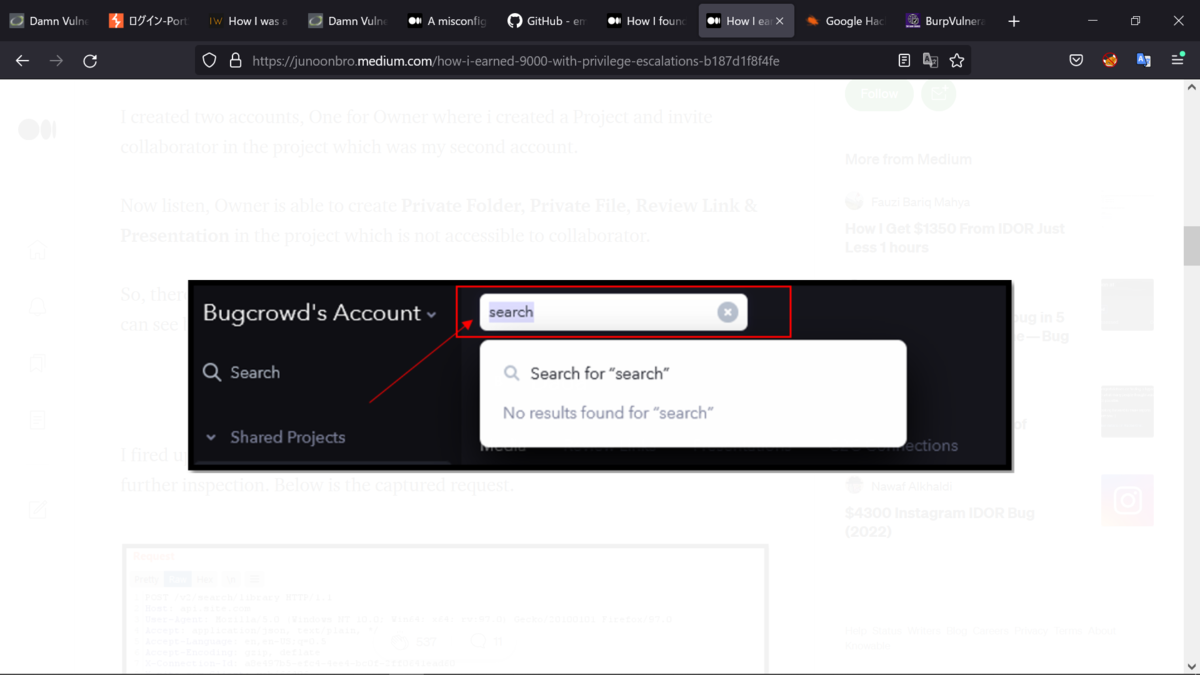Click the email subscribe icon beside Follow
The width and height of the screenshot is (1200, 675).
pyautogui.click(x=938, y=94)
